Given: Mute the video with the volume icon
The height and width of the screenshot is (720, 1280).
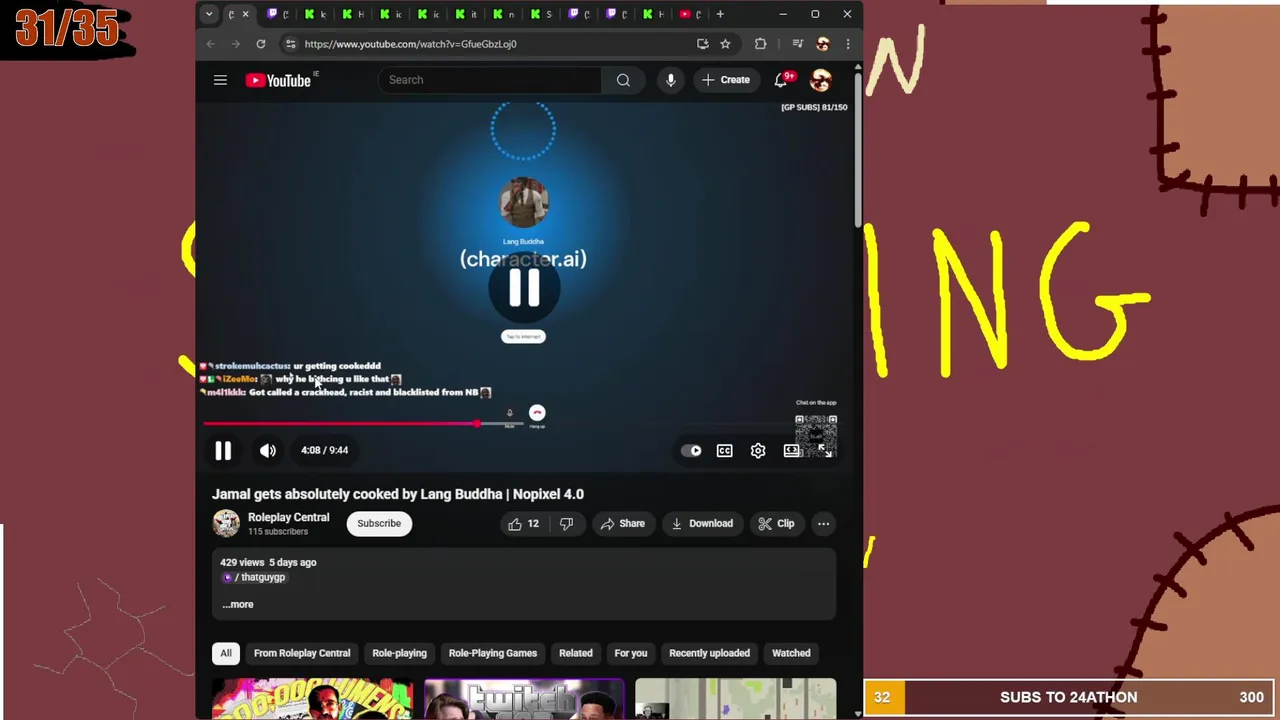Looking at the screenshot, I should click(x=267, y=451).
